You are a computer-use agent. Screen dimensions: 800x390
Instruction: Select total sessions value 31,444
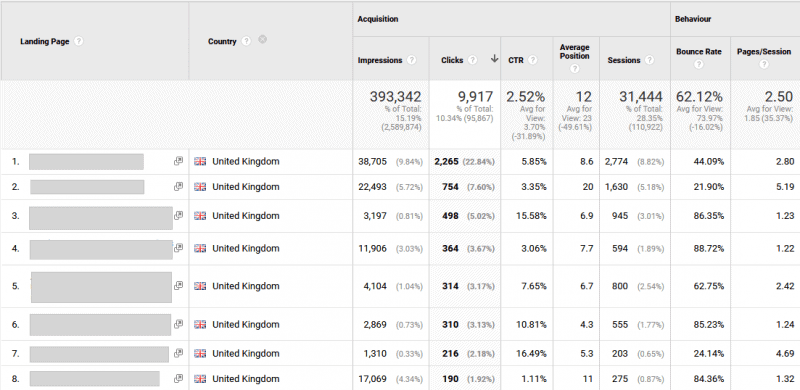(x=641, y=96)
